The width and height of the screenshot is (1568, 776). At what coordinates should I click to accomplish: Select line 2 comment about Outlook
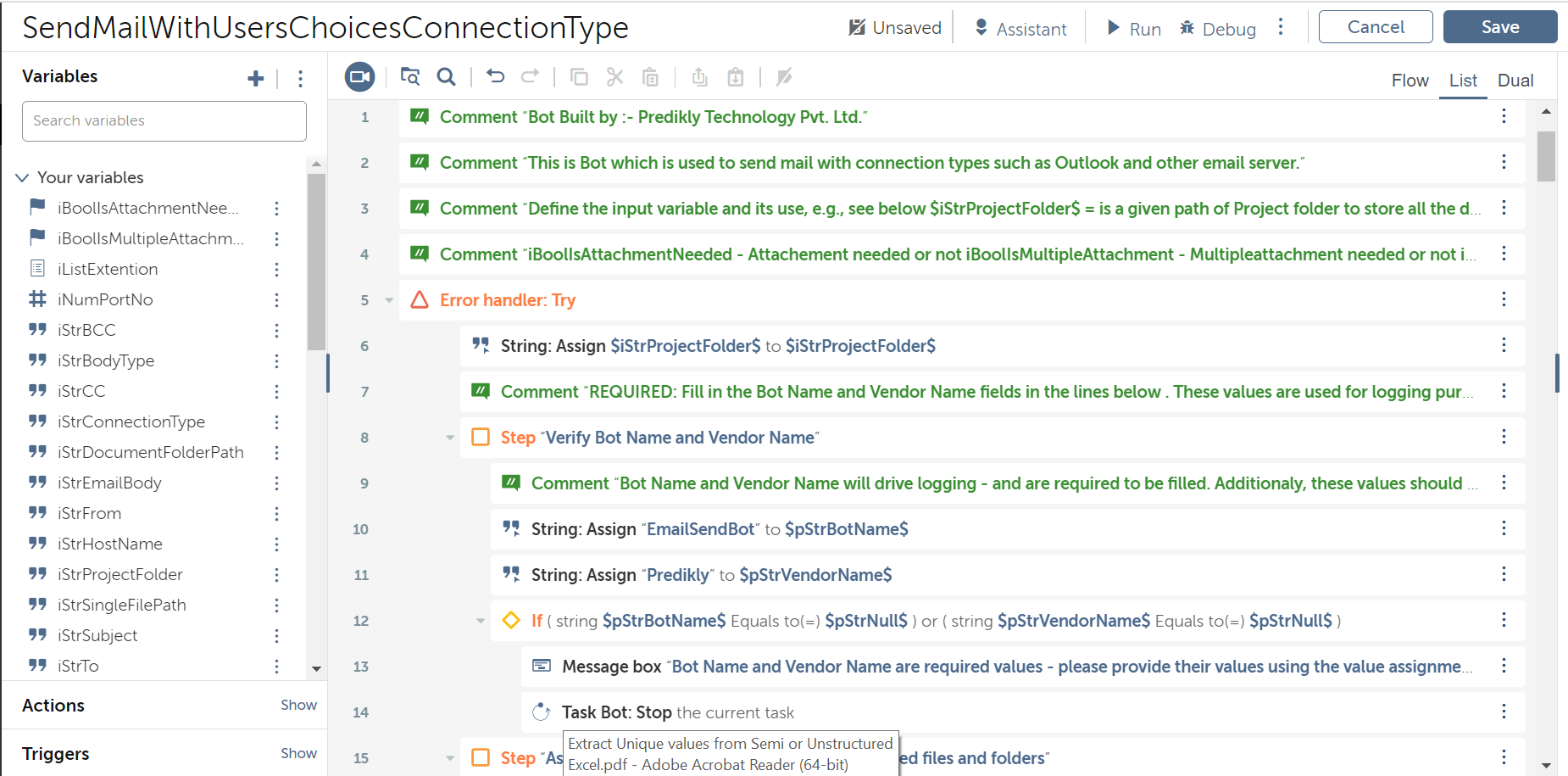(962, 162)
